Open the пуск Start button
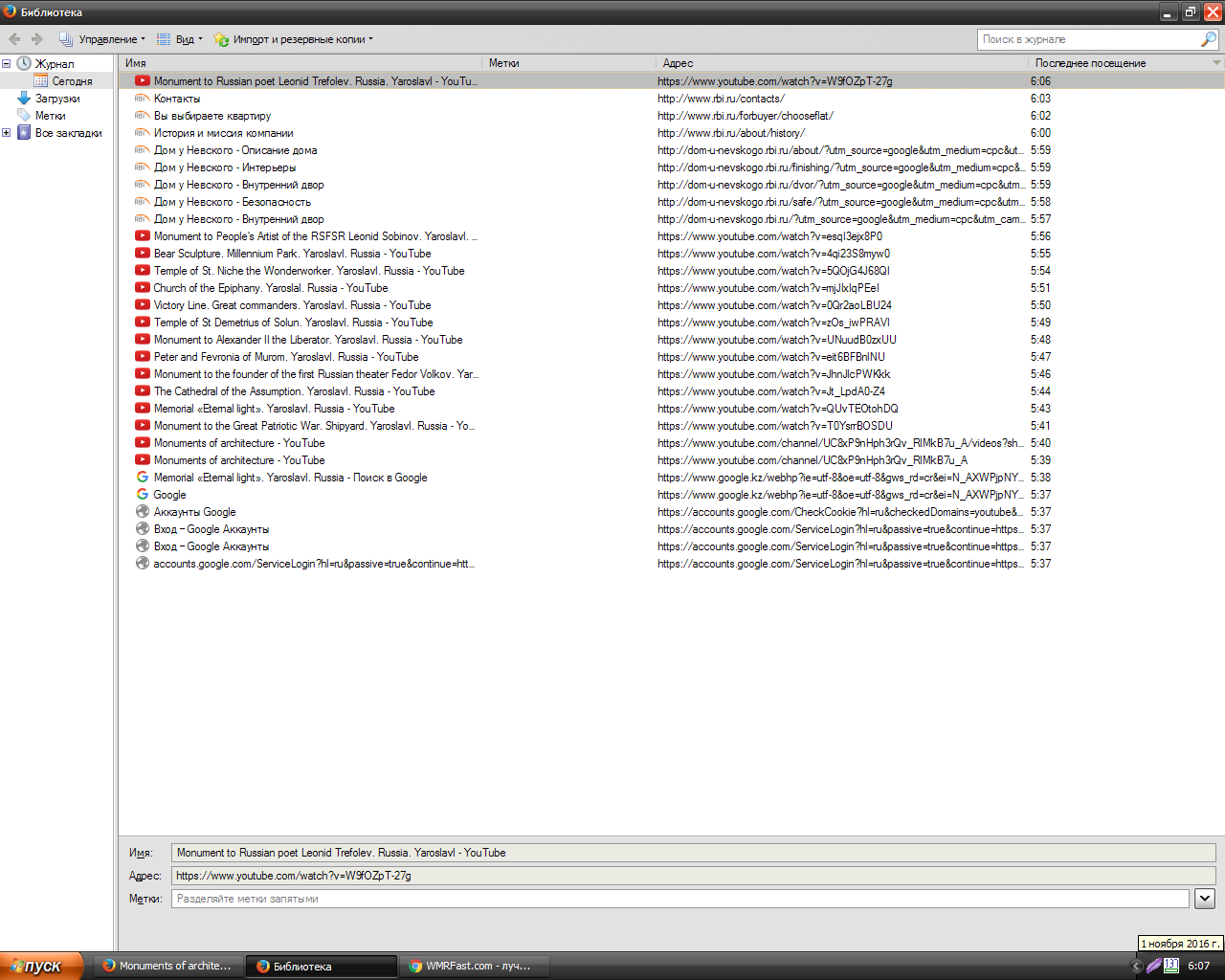 pyautogui.click(x=41, y=966)
